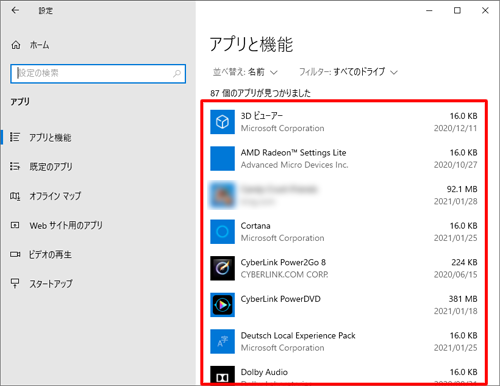The image size is (500, 386).
Task: Click the オフライン マップ map icon
Action: (15, 196)
